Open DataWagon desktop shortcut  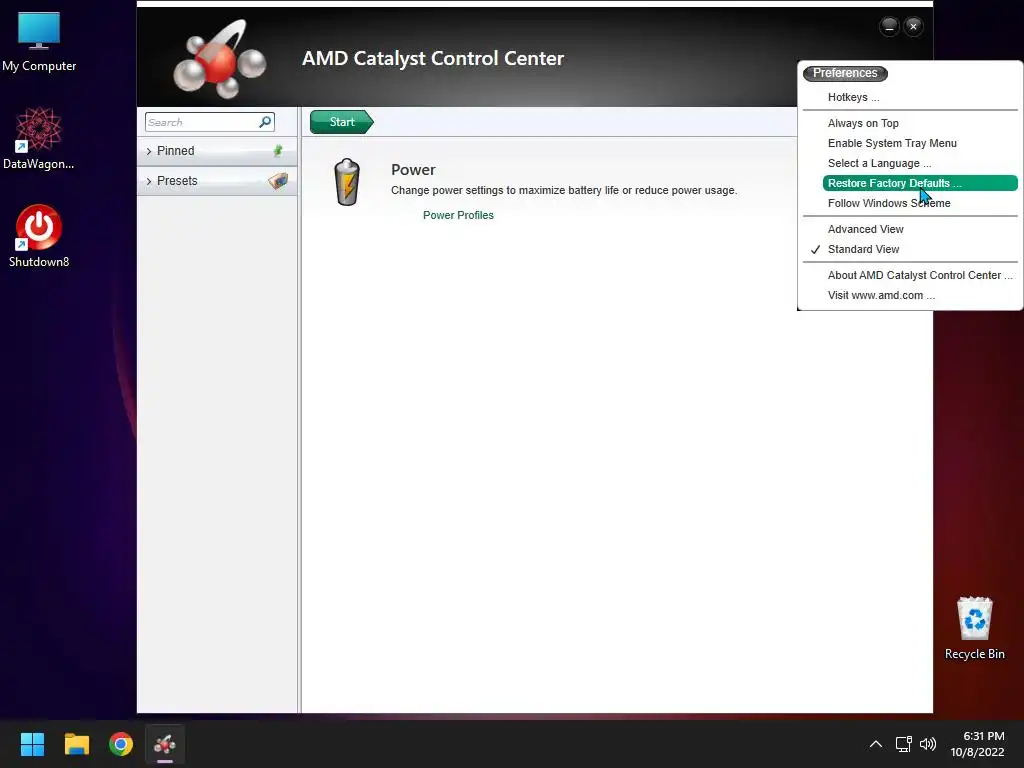click(x=39, y=138)
